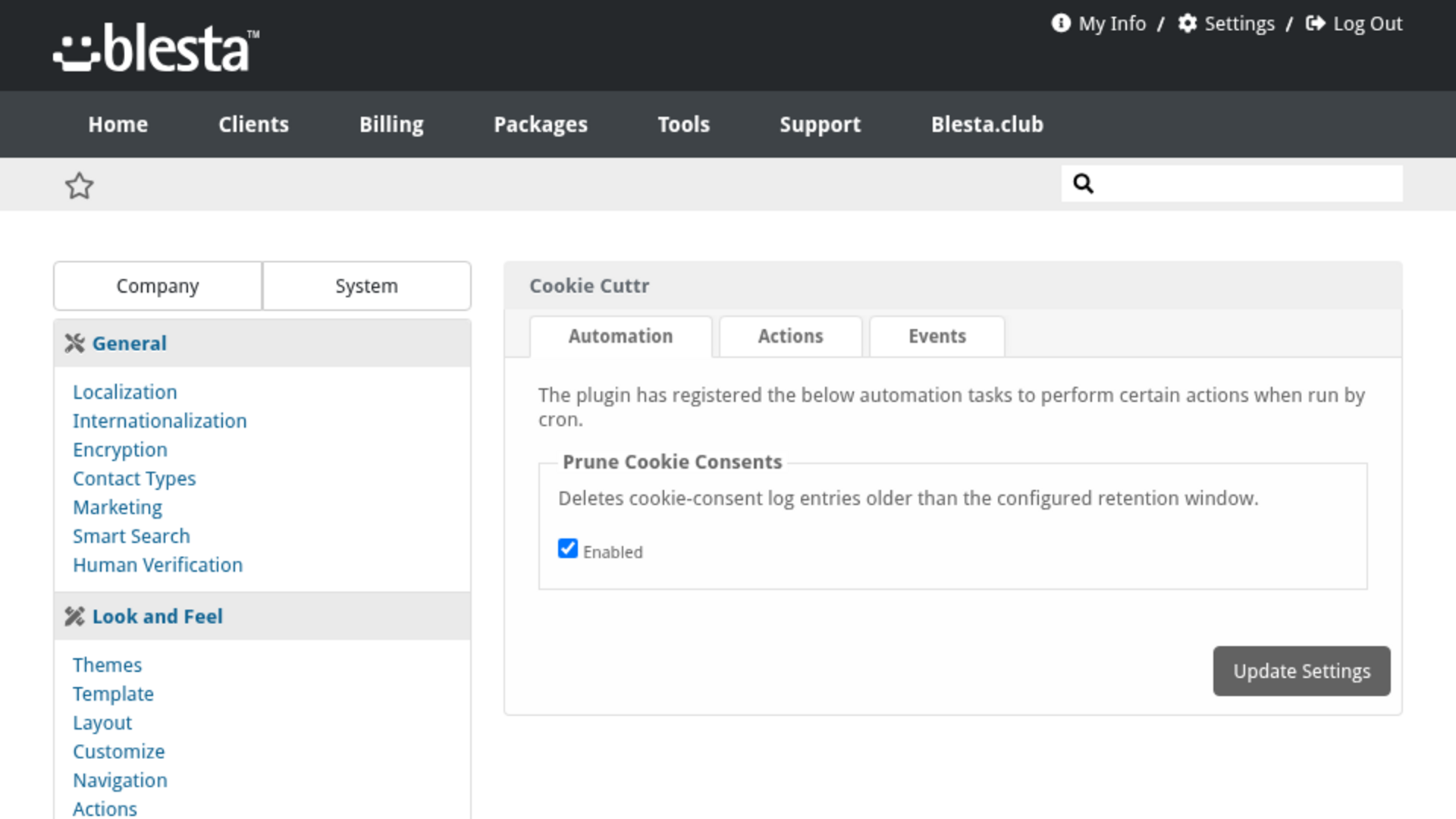
Task: Open Smart Search settings
Action: coord(131,536)
